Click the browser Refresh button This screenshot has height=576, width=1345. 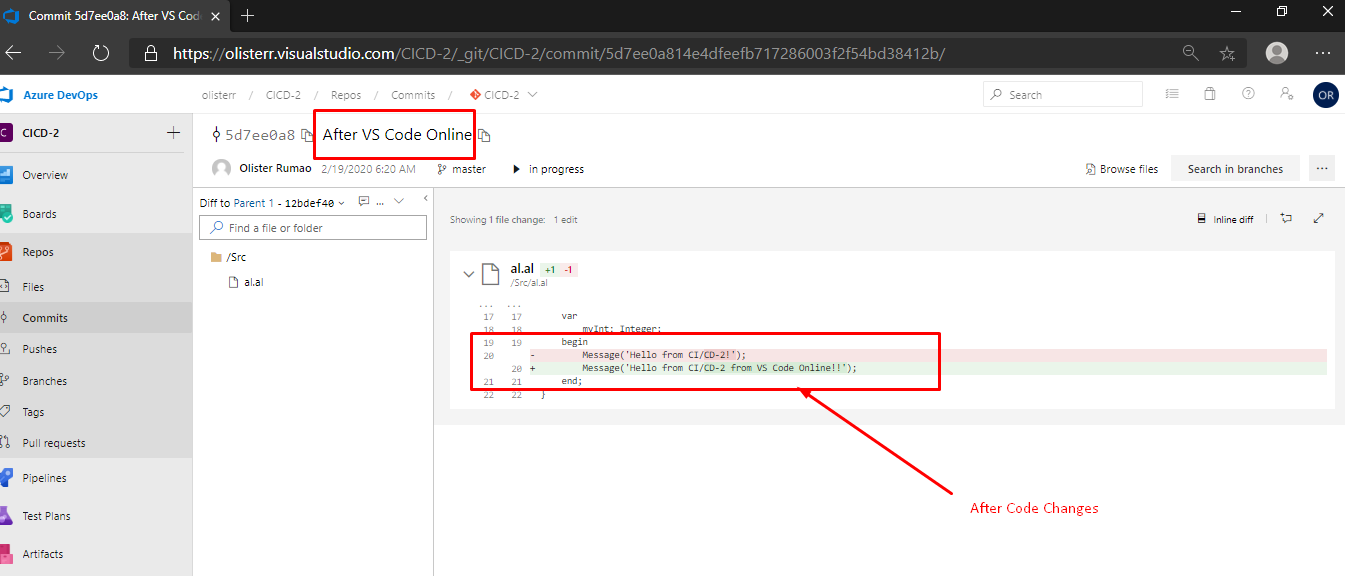pyautogui.click(x=101, y=53)
